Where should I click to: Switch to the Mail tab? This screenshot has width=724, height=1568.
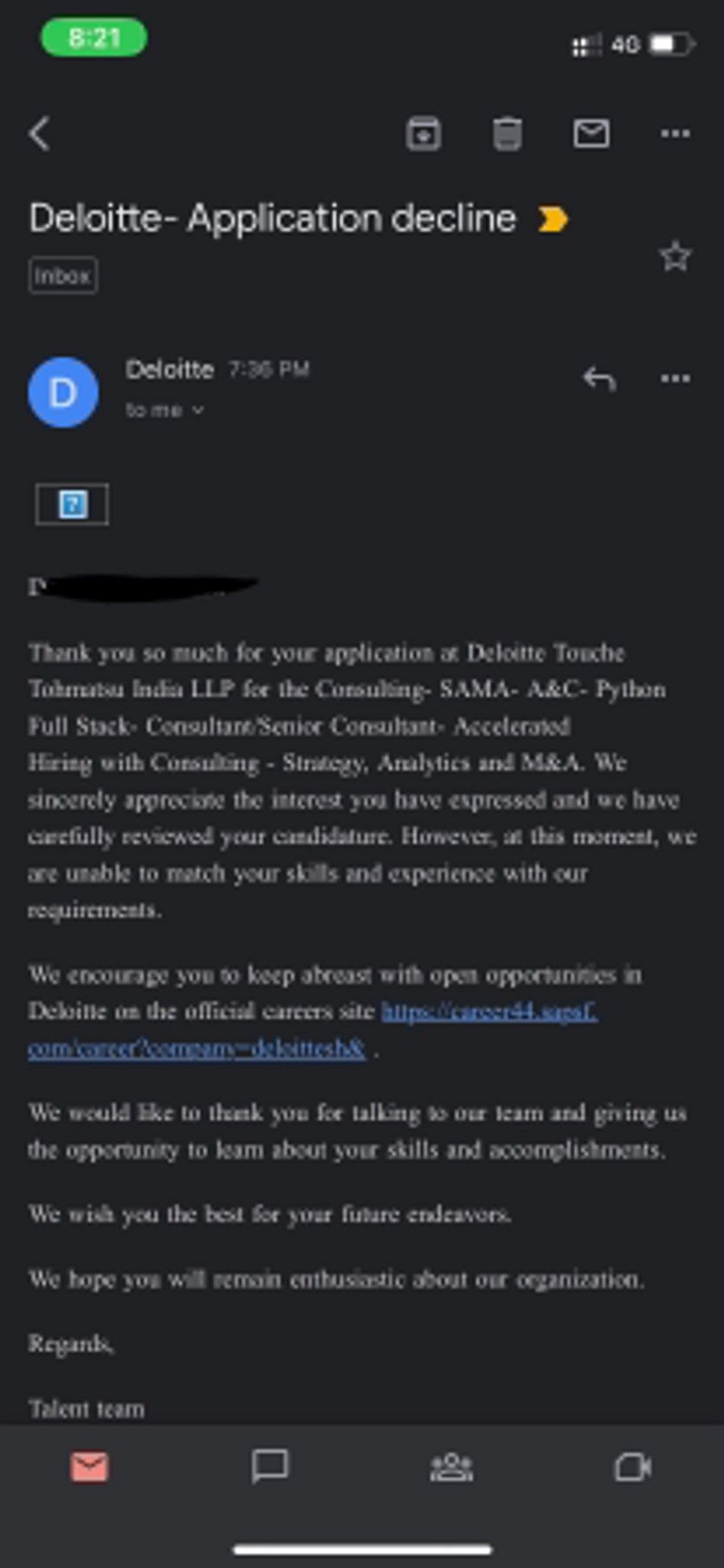[x=90, y=1467]
